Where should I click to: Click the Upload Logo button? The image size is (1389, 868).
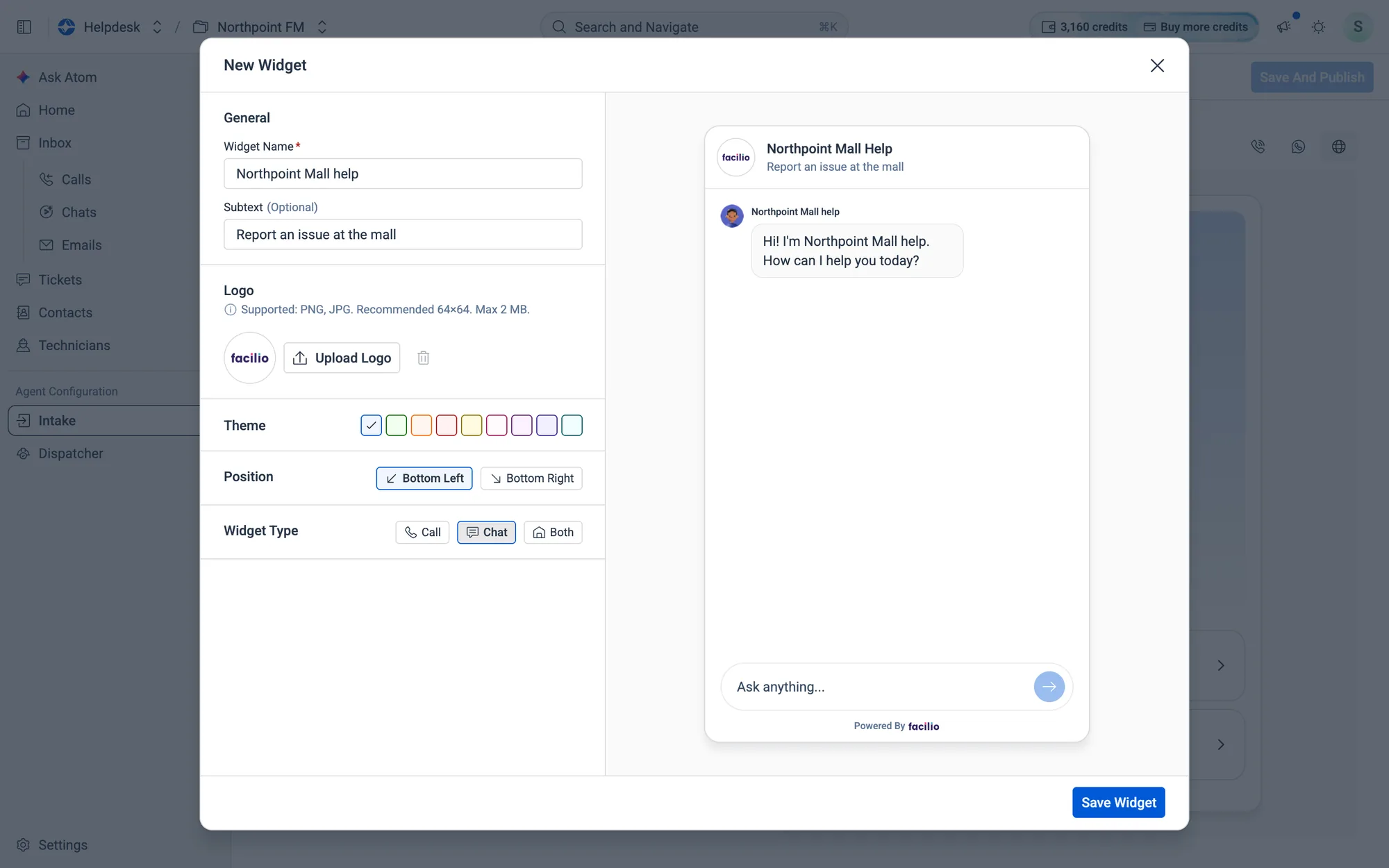[x=342, y=358]
